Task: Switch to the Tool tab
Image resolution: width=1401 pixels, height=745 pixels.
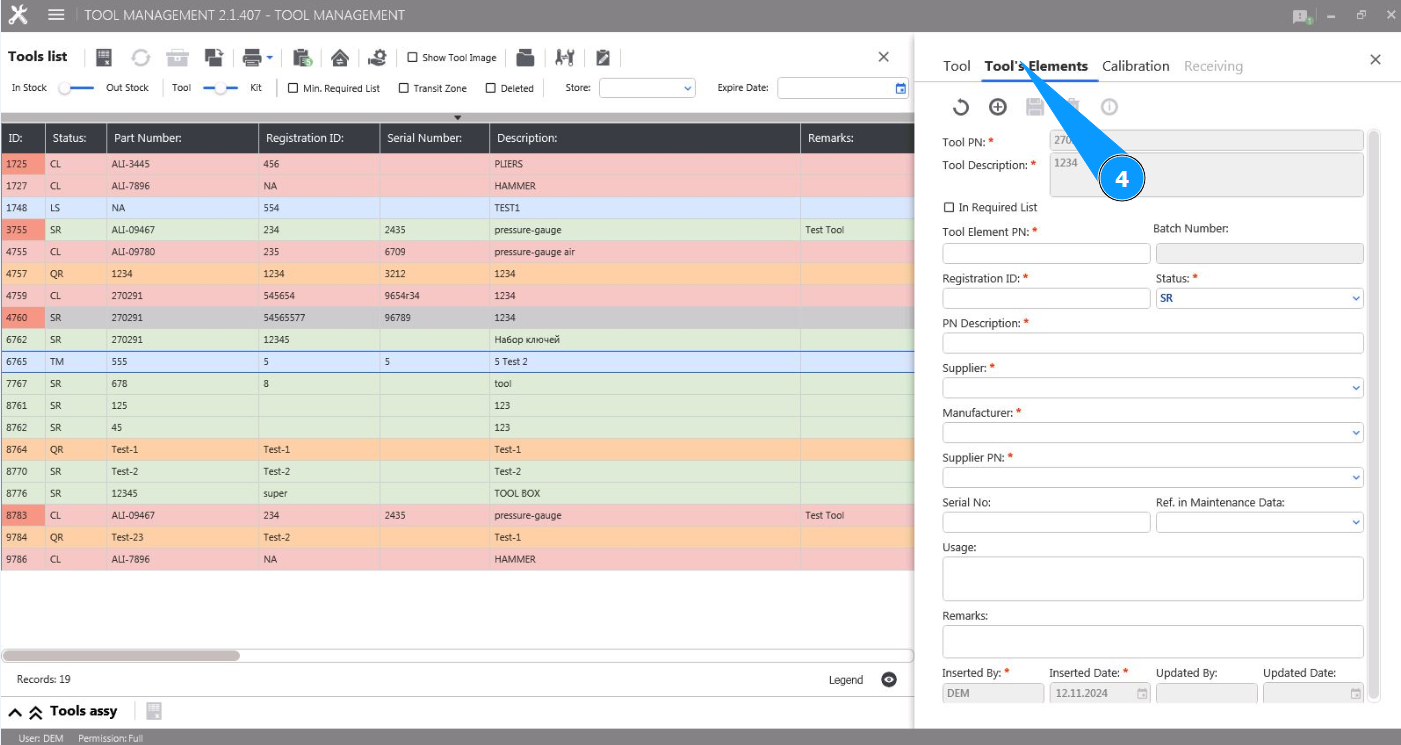Action: pos(956,66)
